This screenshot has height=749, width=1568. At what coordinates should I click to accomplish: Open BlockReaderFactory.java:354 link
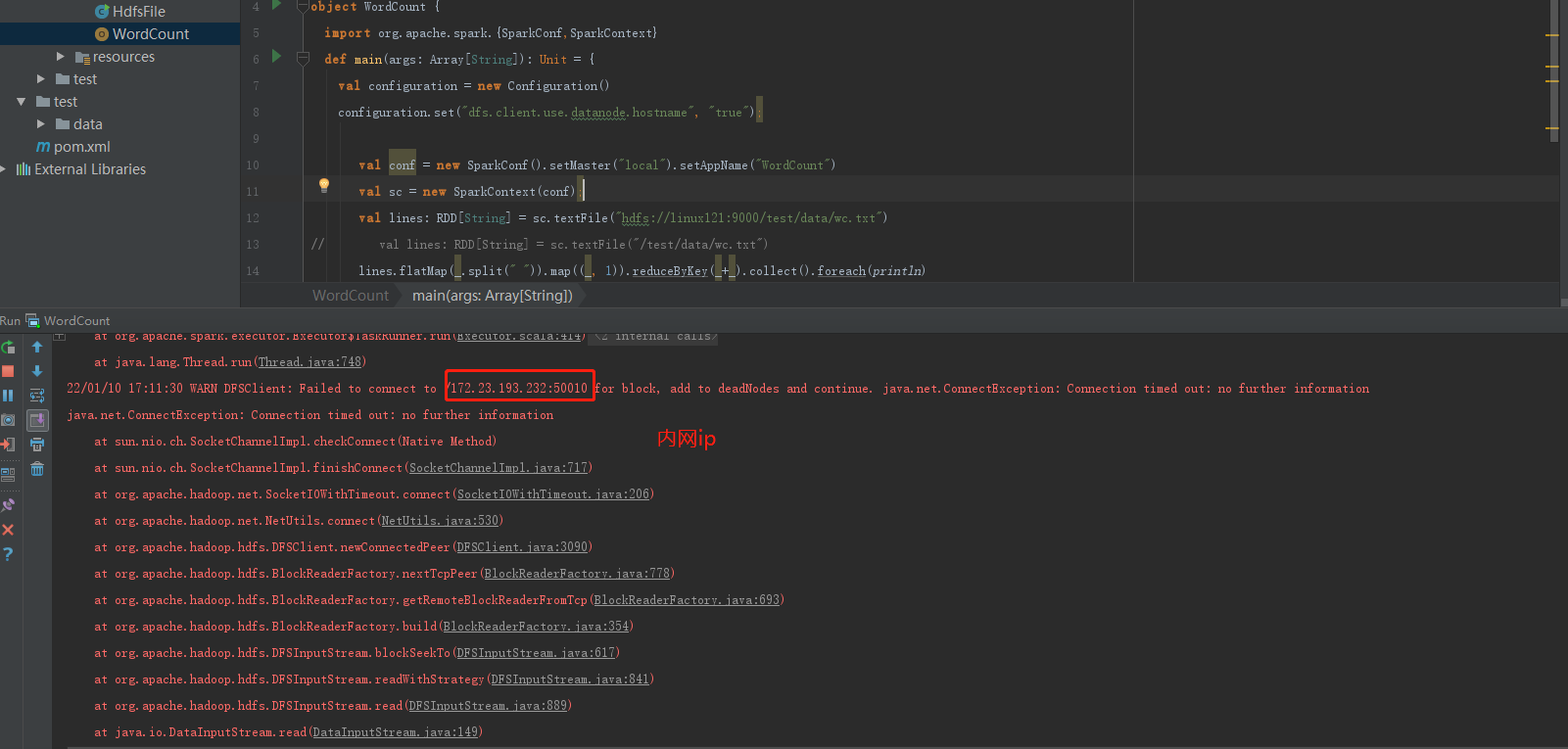click(x=536, y=627)
